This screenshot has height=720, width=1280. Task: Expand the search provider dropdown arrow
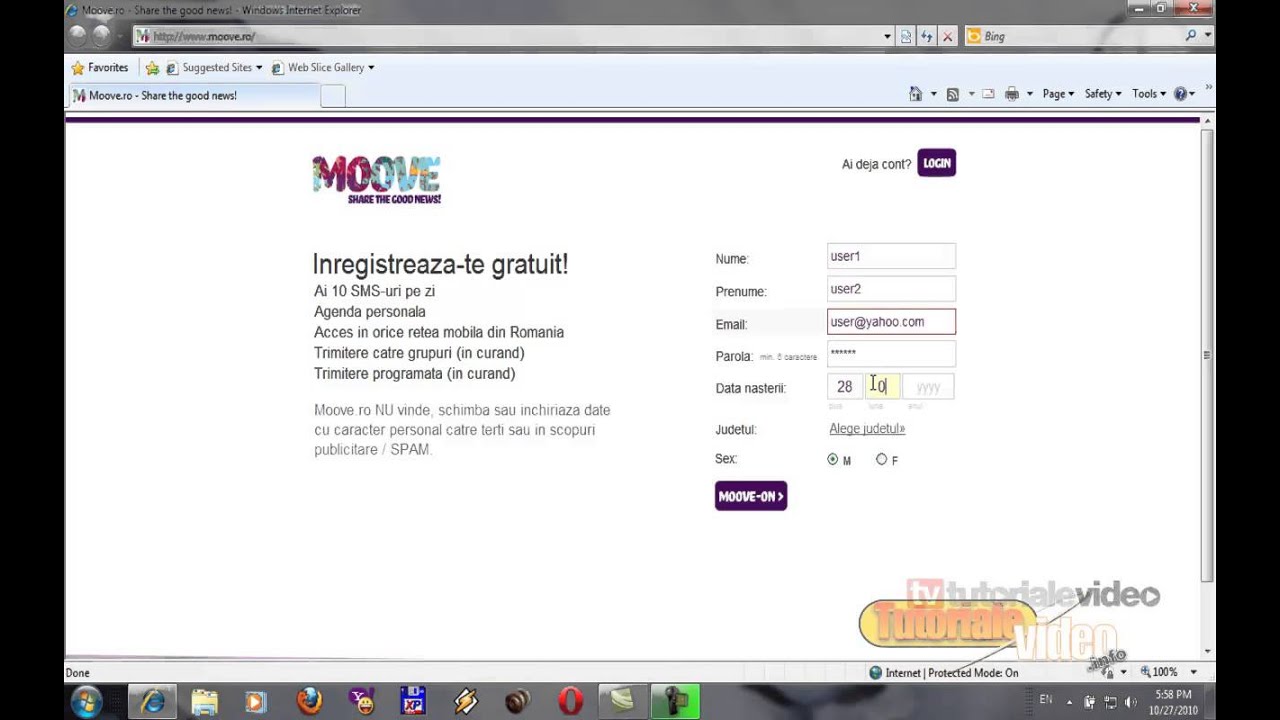pyautogui.click(x=1208, y=36)
